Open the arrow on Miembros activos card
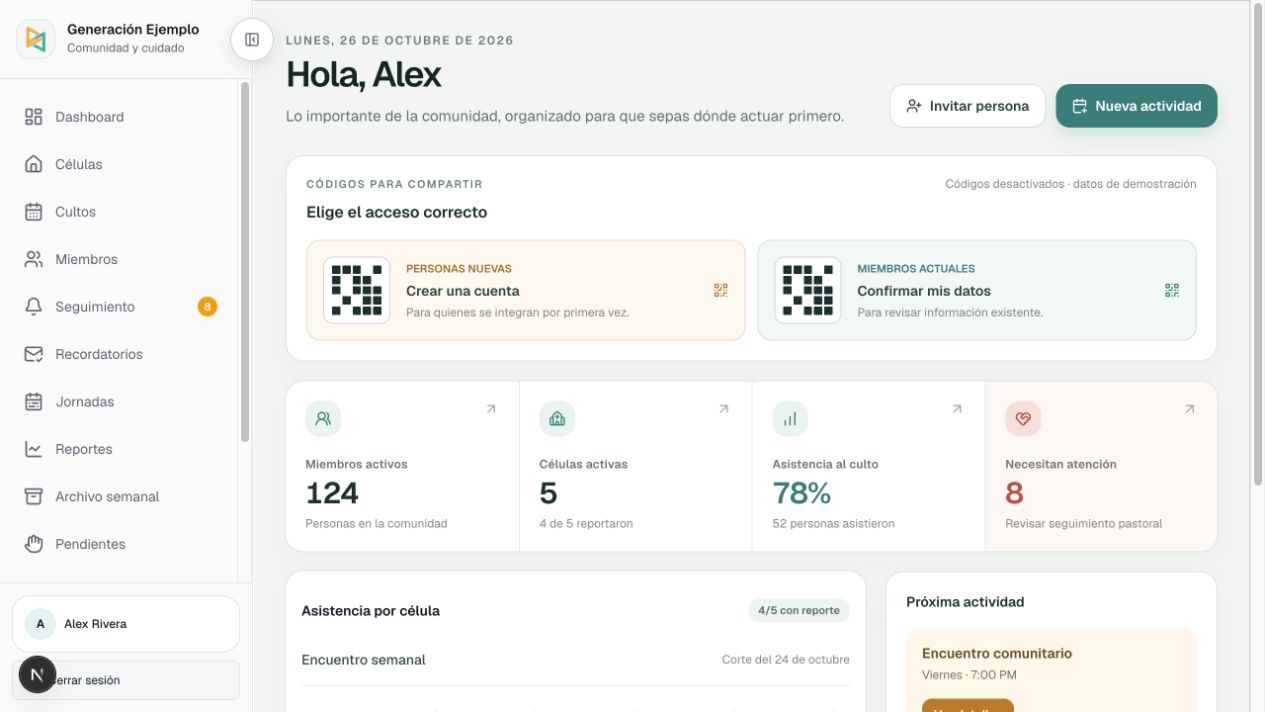 491,409
